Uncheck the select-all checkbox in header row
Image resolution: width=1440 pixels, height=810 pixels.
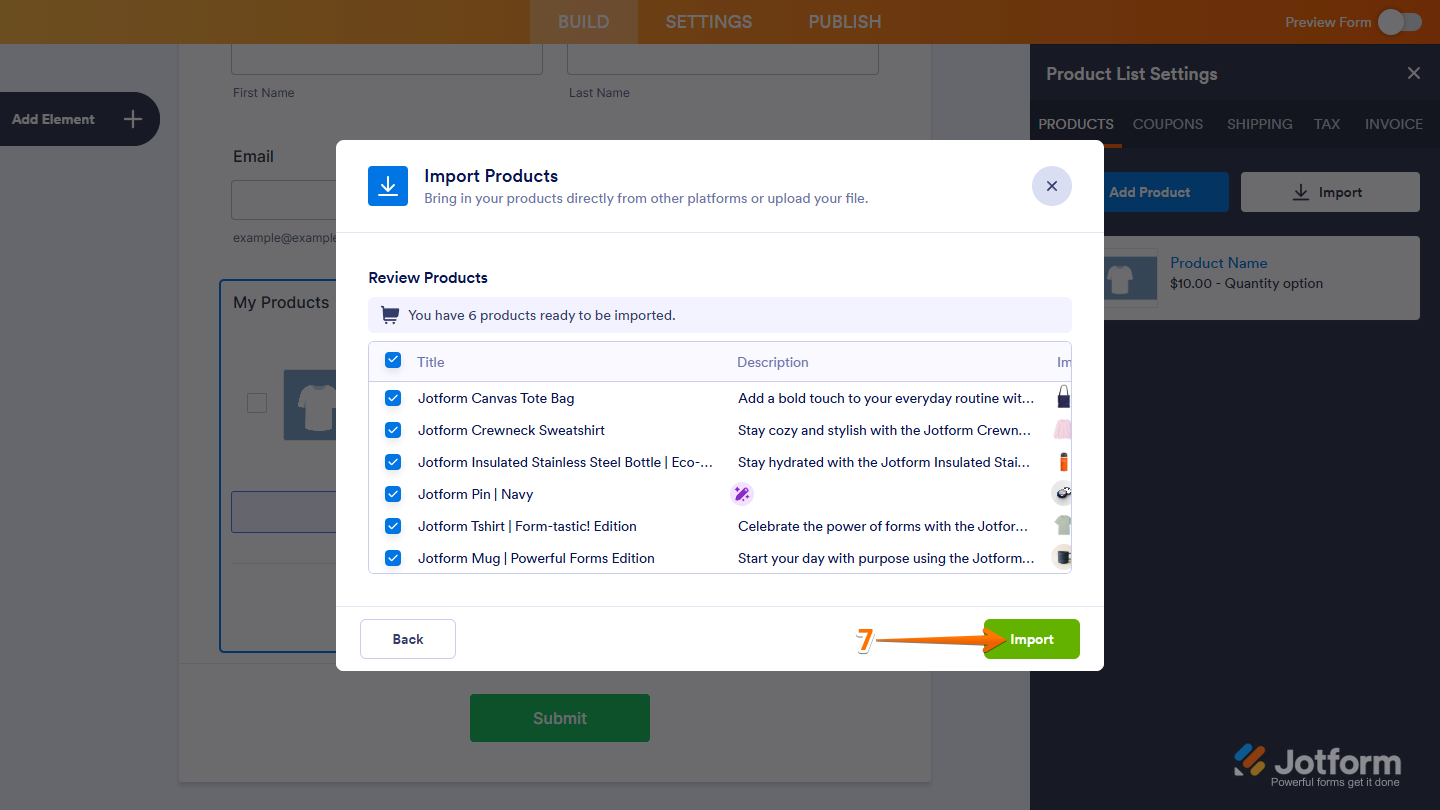(x=393, y=360)
